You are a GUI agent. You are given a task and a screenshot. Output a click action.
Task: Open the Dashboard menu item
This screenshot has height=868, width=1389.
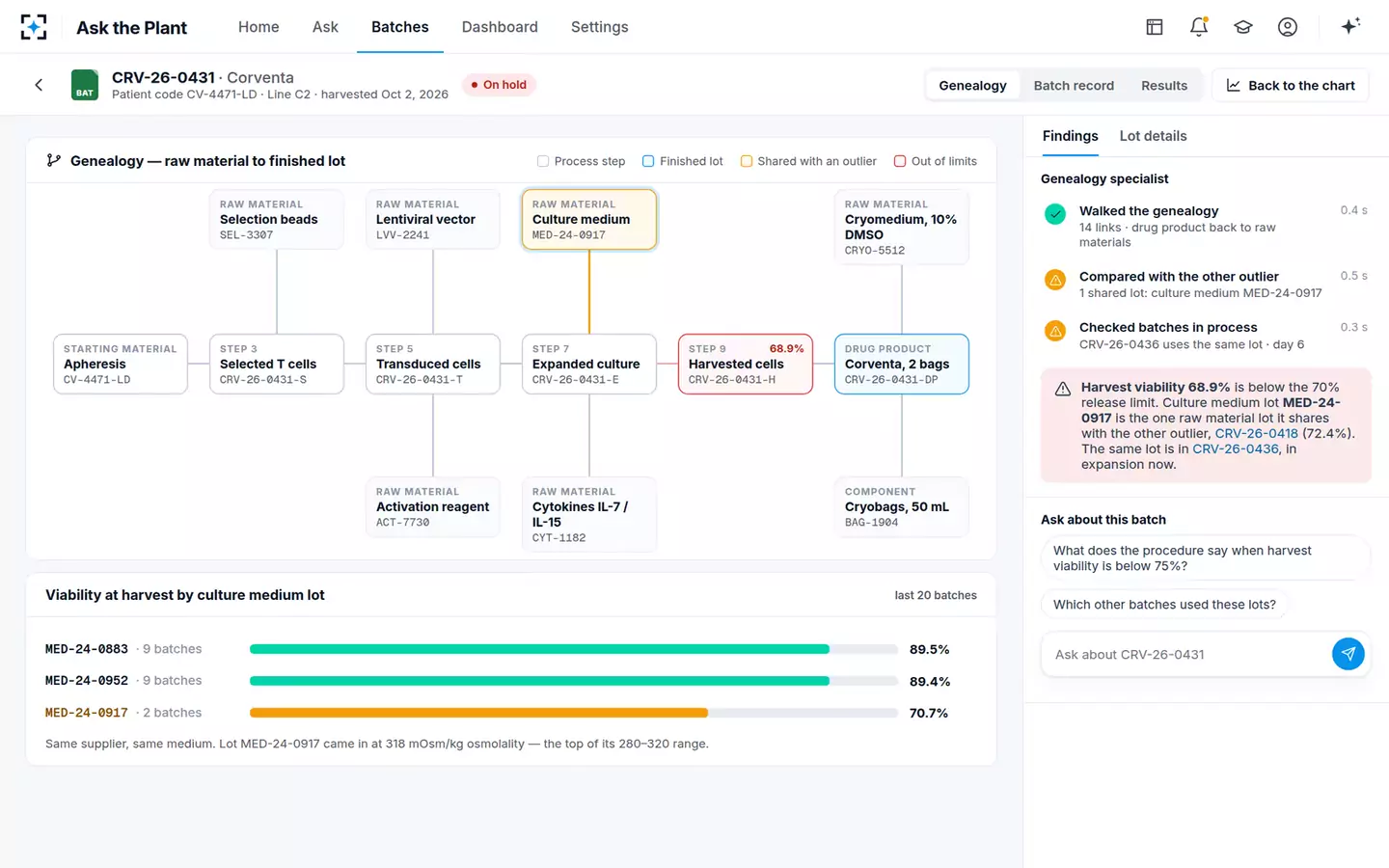click(500, 27)
